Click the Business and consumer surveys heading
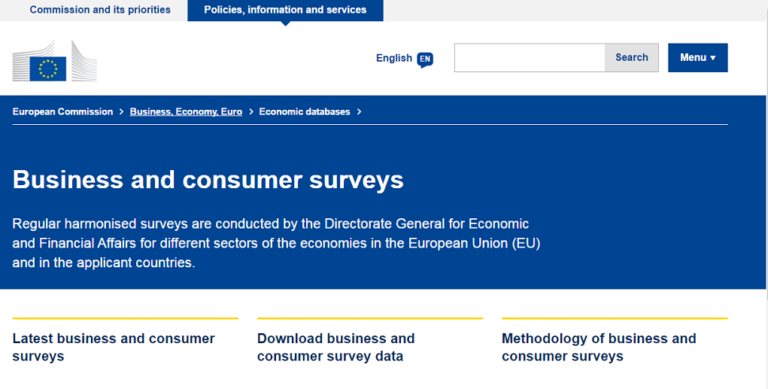Screen dimensions: 768x389 click(208, 179)
